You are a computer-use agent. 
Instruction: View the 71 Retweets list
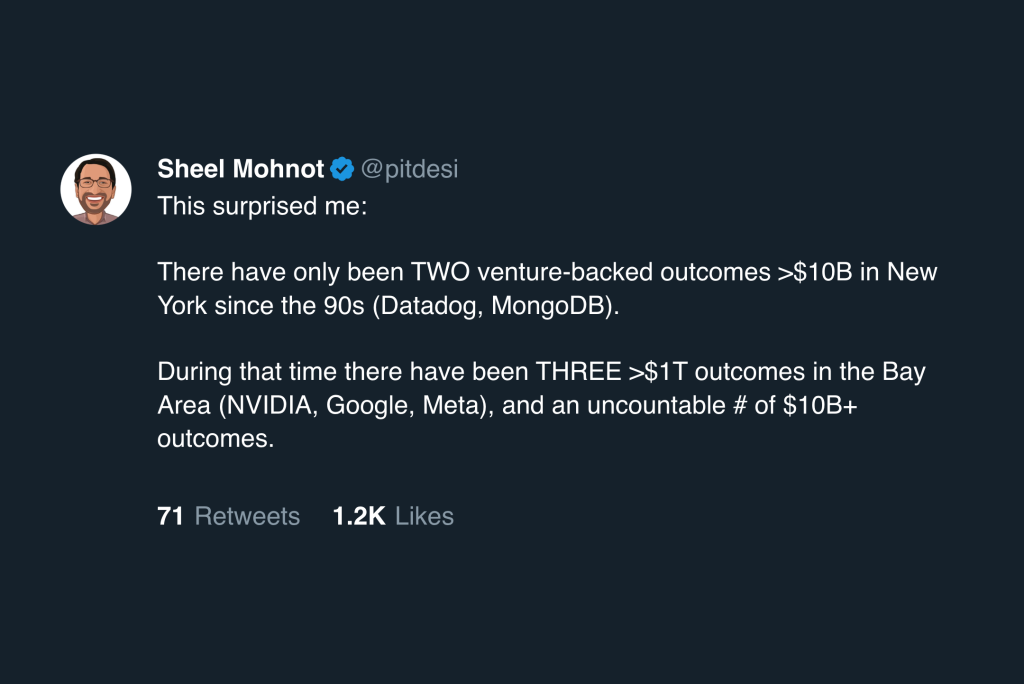pos(228,516)
